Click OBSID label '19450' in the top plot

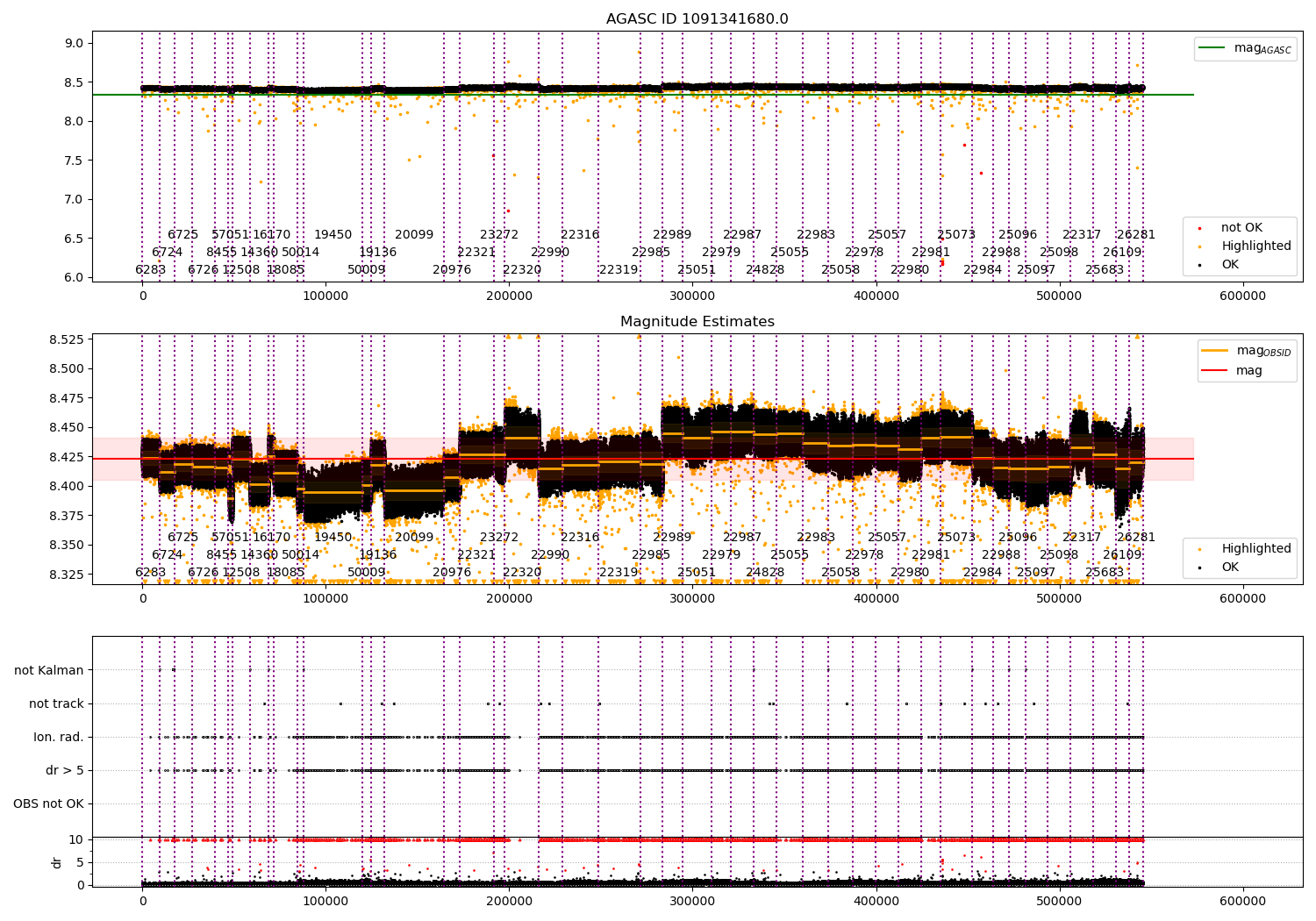point(333,235)
